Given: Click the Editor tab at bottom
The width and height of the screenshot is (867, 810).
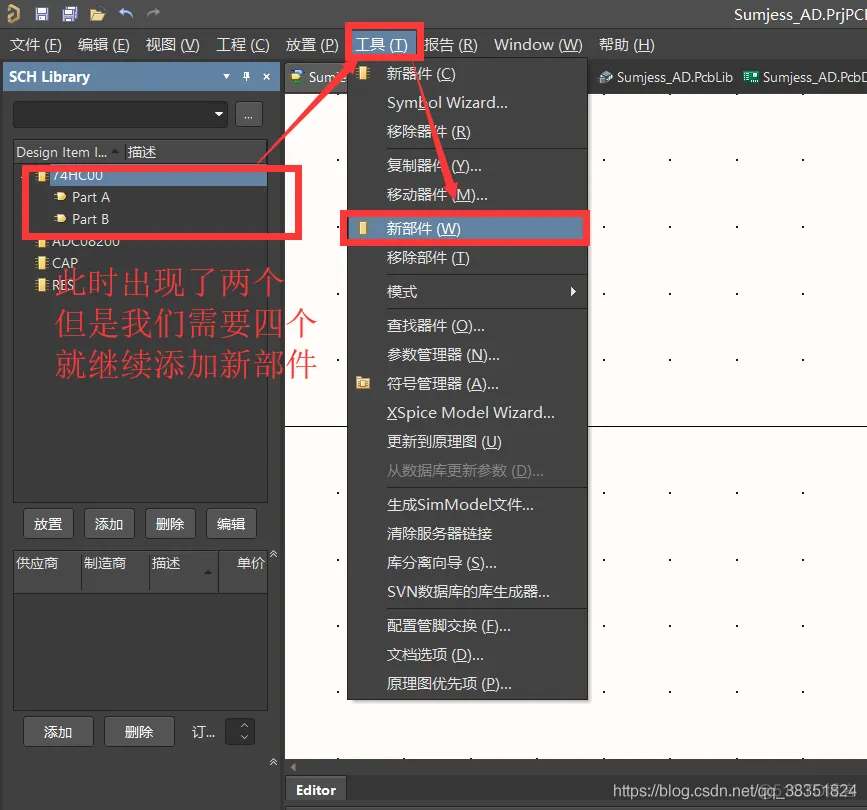Looking at the screenshot, I should pos(316,790).
